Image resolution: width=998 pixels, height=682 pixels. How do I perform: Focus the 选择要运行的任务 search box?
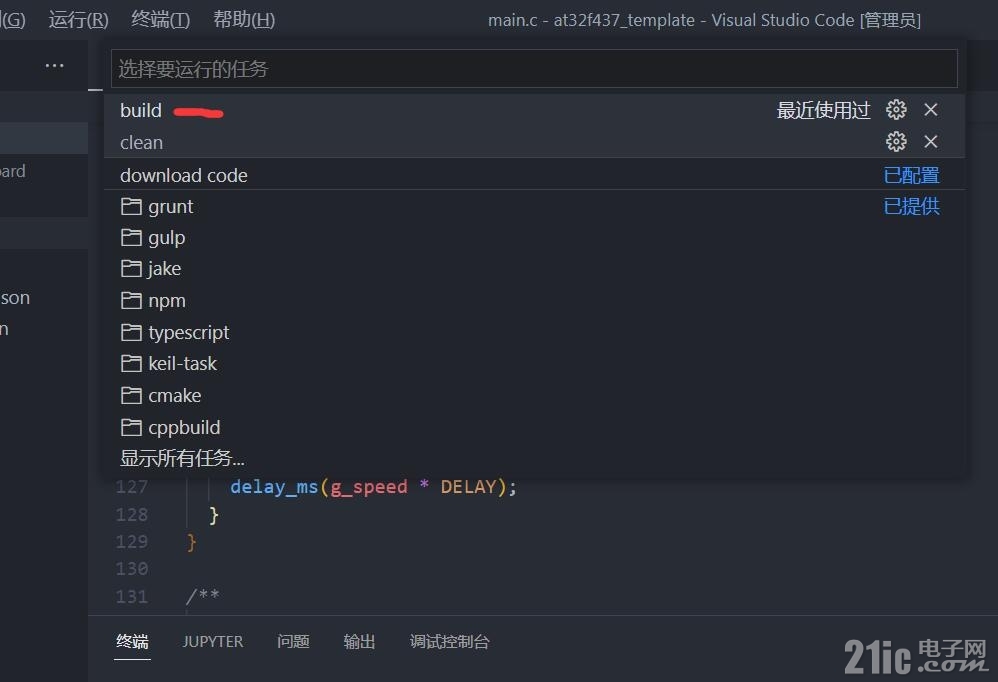coord(534,69)
